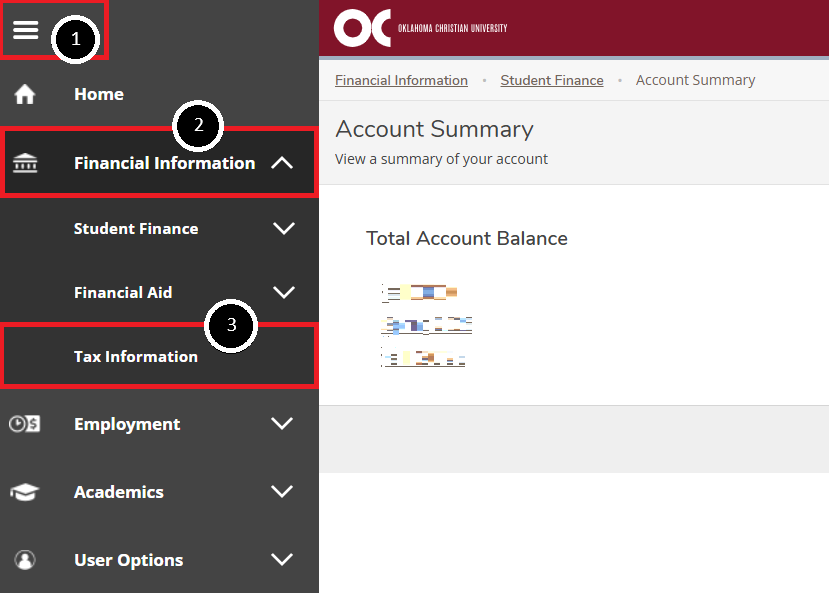Viewport: 829px width, 593px height.
Task: Open Student Finance sidebar item
Action: point(159,228)
